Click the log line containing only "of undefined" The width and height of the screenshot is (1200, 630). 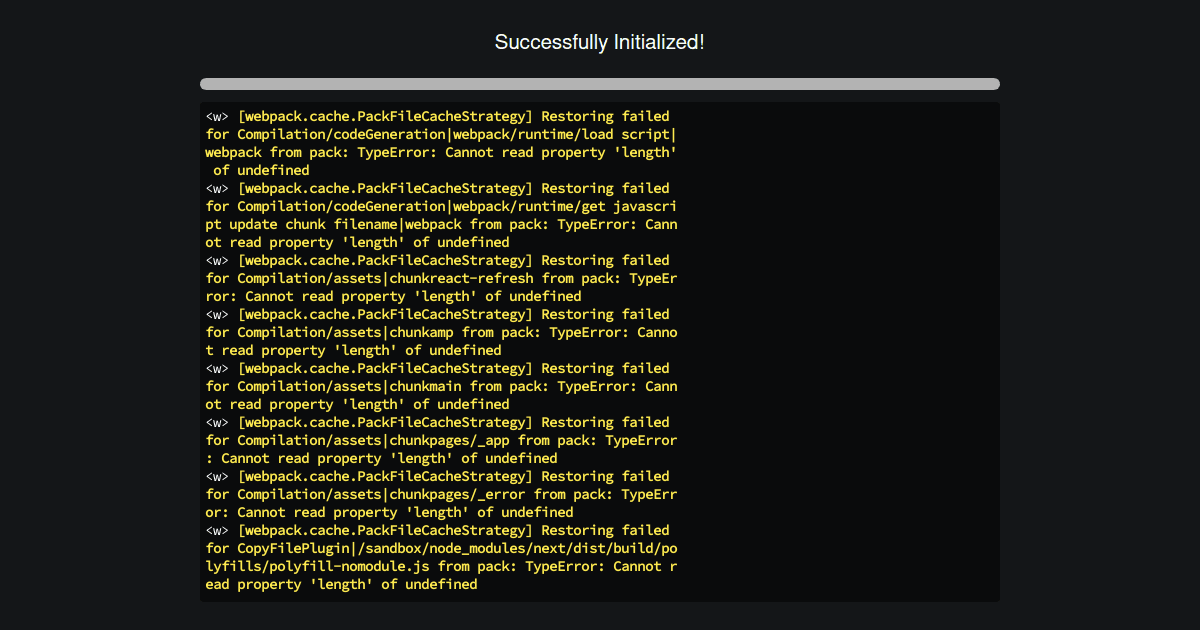pyautogui.click(x=261, y=170)
